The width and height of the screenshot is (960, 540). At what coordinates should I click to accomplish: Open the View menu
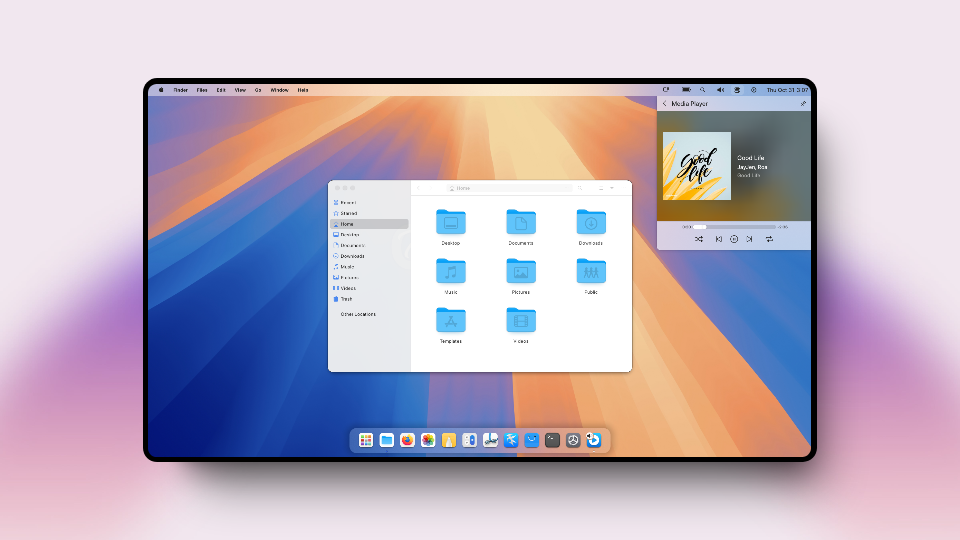(x=240, y=90)
